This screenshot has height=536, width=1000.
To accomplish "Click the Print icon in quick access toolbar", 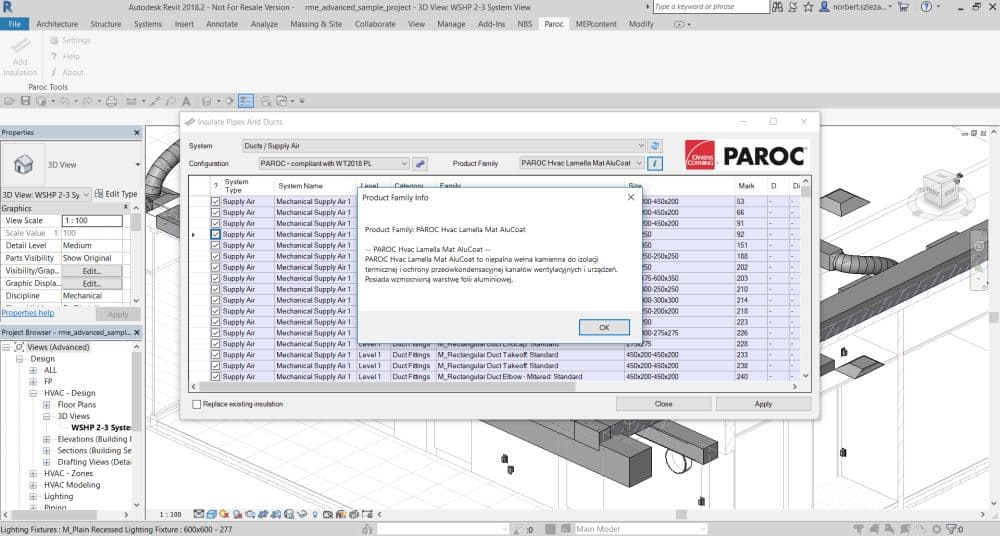I will (111, 101).
